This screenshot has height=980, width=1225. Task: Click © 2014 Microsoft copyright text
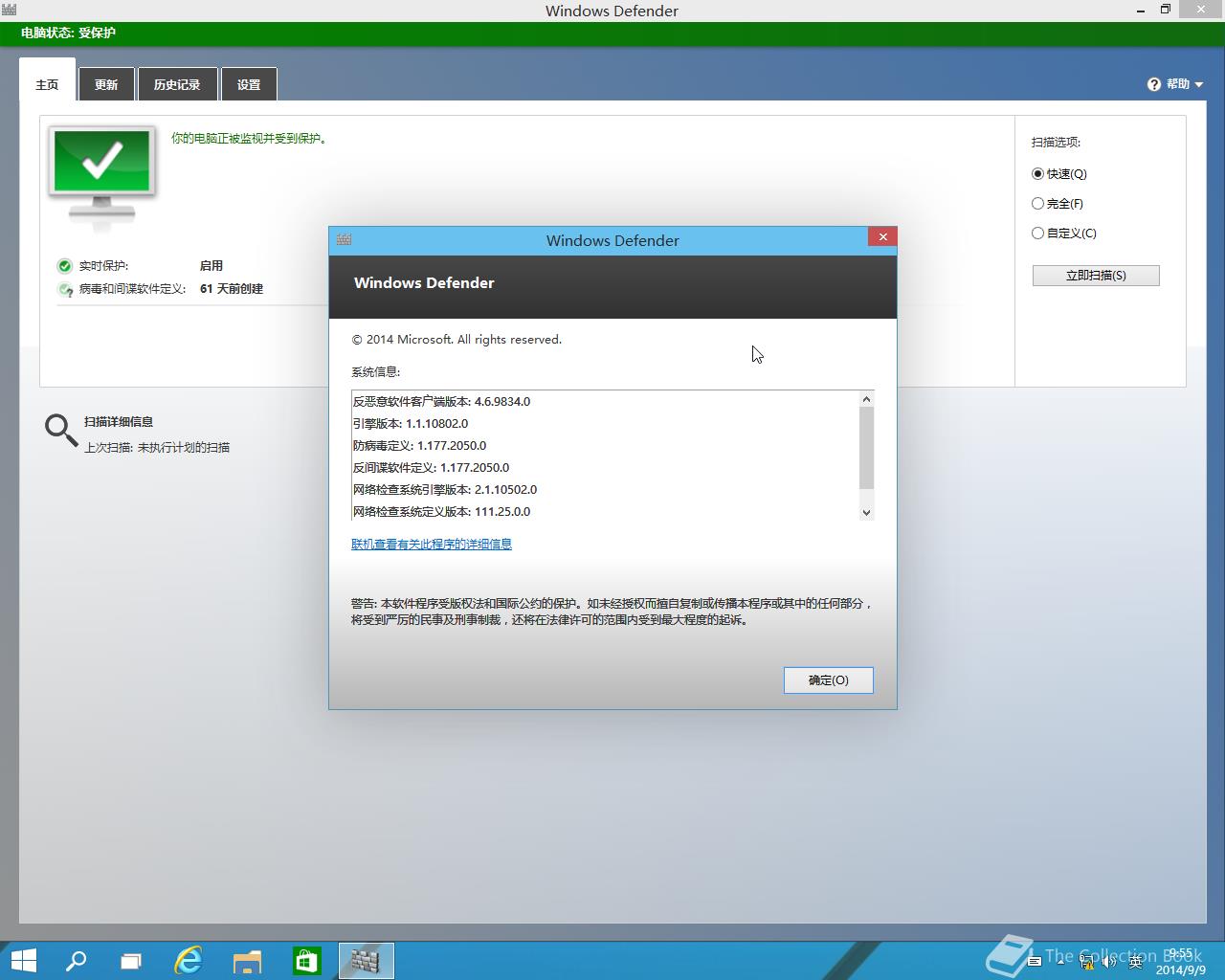click(457, 340)
